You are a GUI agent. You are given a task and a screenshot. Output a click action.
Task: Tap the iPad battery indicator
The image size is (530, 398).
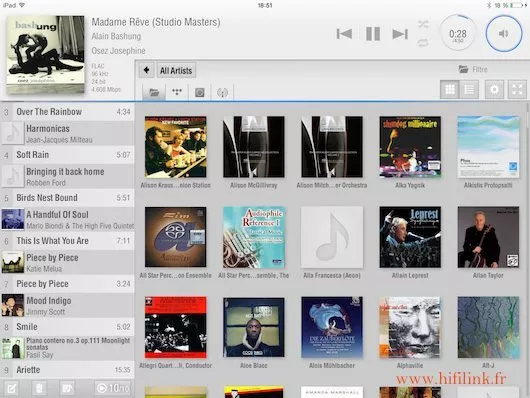tap(516, 5)
